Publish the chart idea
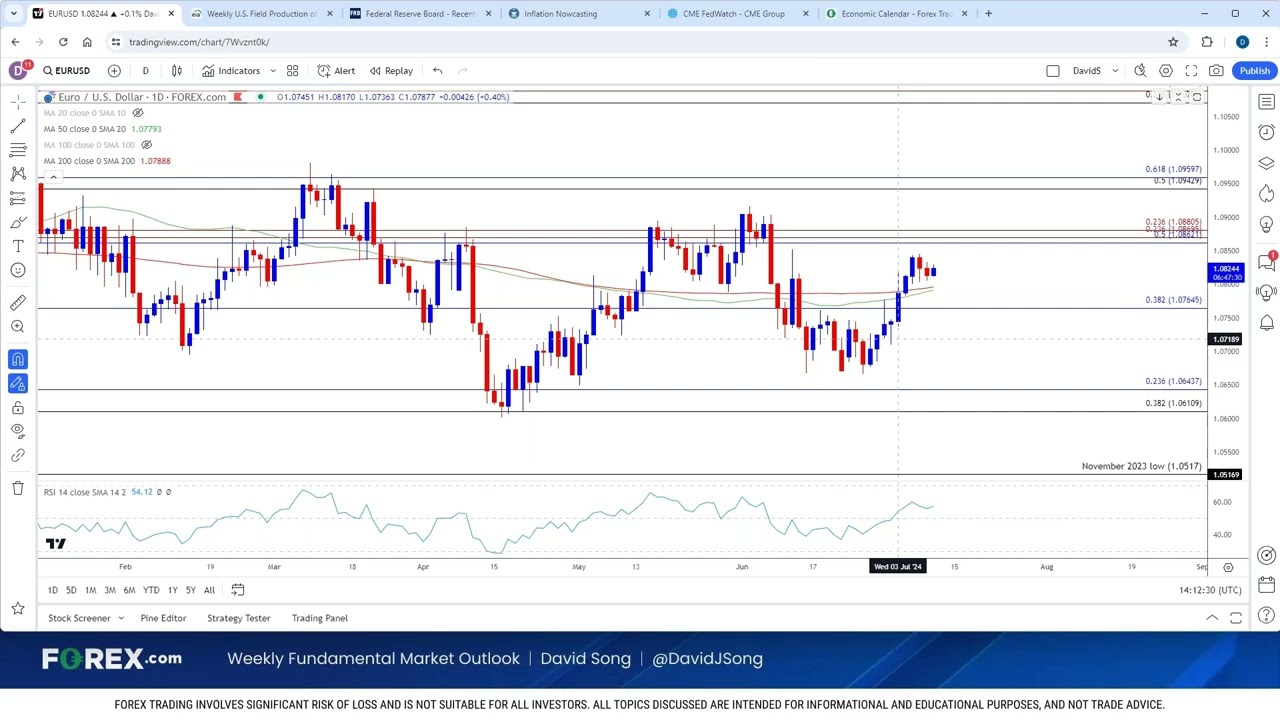This screenshot has width=1280, height=720. tap(1254, 71)
